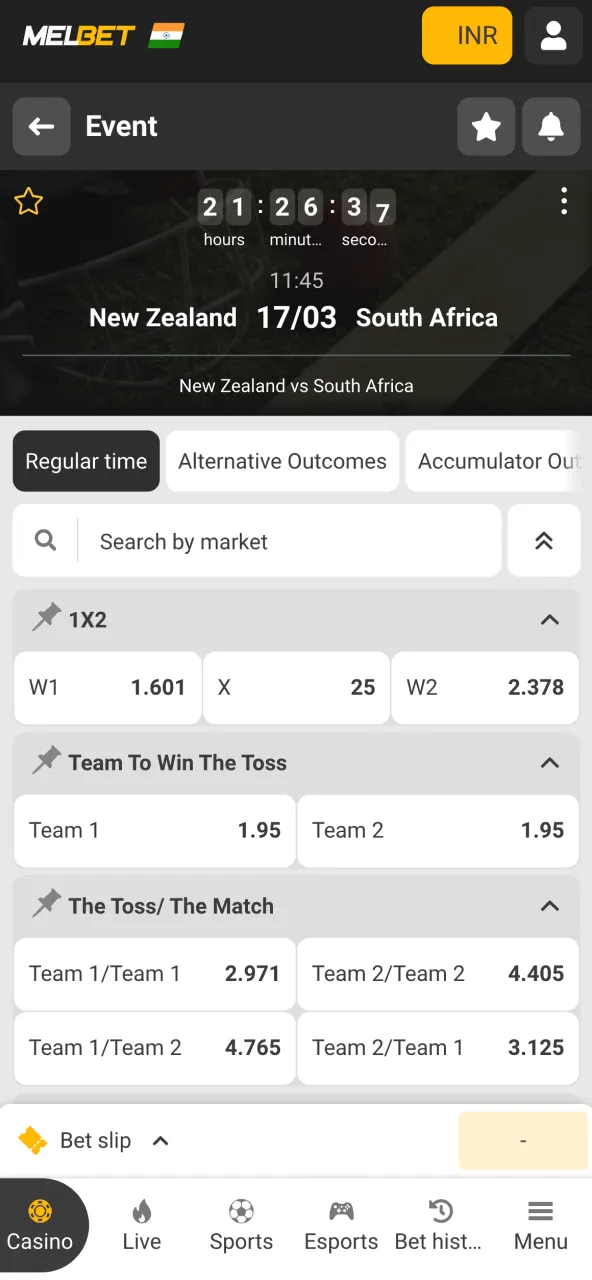Open the user account icon
The image size is (592, 1280).
click(x=553, y=35)
